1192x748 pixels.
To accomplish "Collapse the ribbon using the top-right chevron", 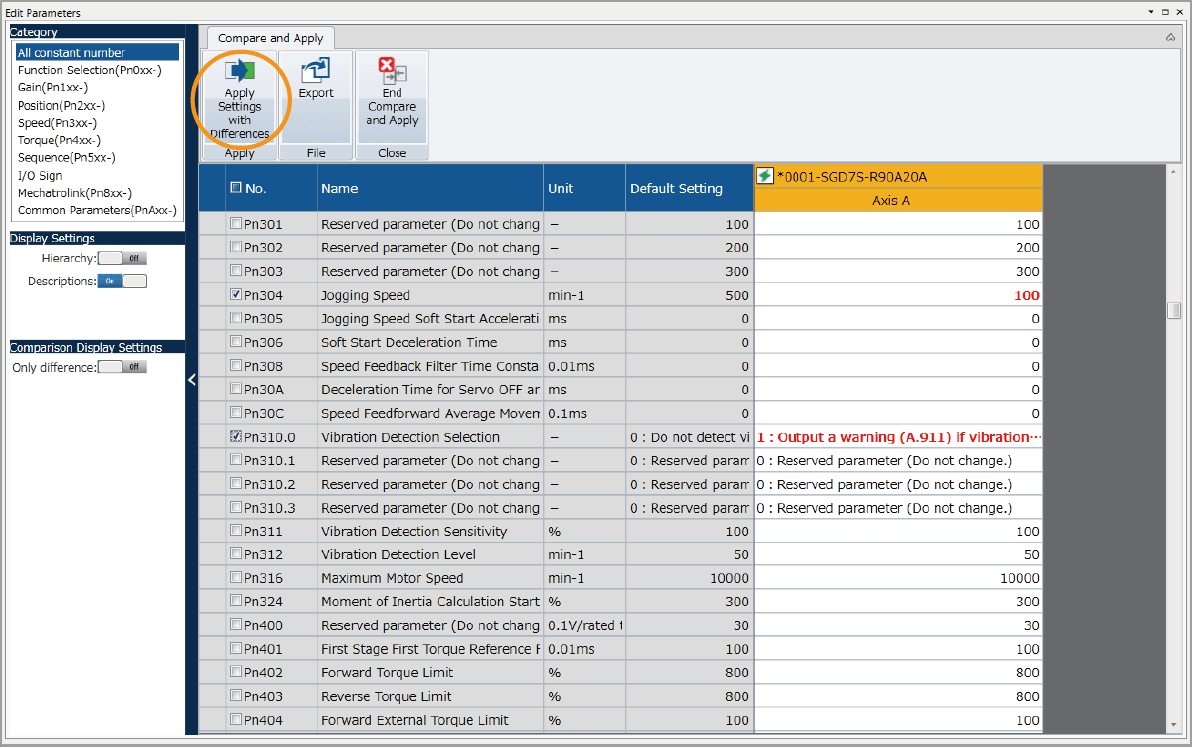I will click(1170, 37).
